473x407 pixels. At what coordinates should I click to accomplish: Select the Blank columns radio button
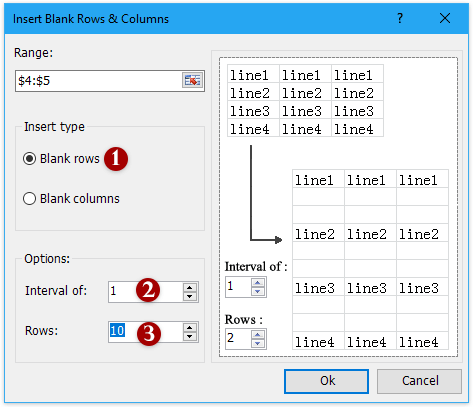click(29, 199)
